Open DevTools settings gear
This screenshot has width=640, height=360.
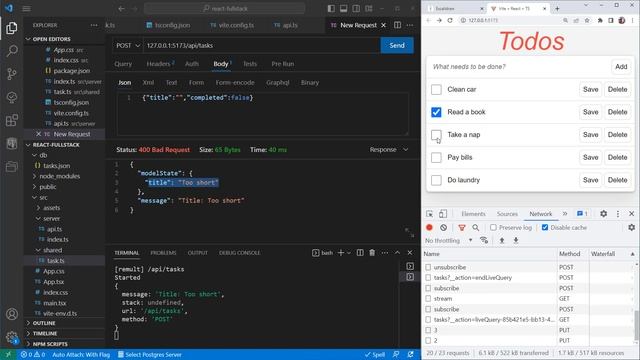click(x=603, y=213)
